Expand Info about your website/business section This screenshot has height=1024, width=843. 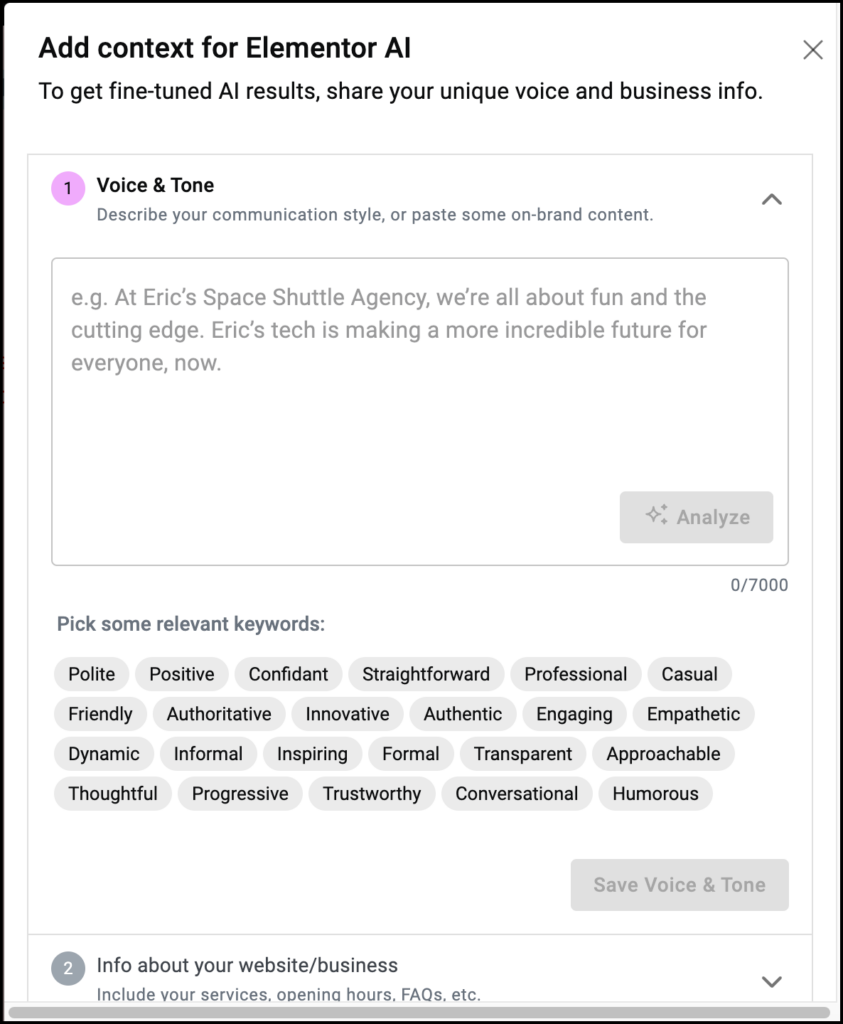click(x=772, y=981)
